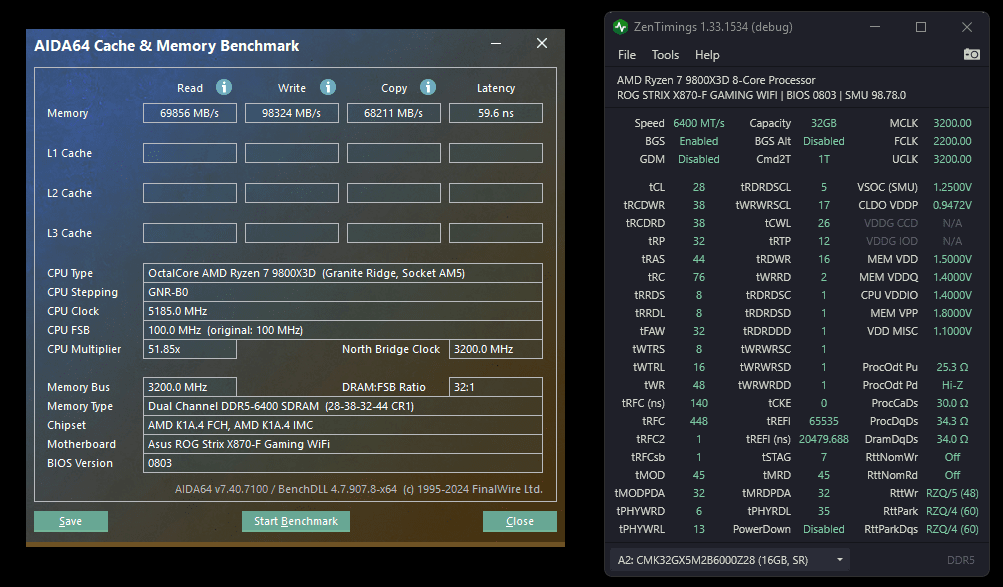Click the Copy info icon in AIDA64
The height and width of the screenshot is (587, 1003).
tap(428, 87)
